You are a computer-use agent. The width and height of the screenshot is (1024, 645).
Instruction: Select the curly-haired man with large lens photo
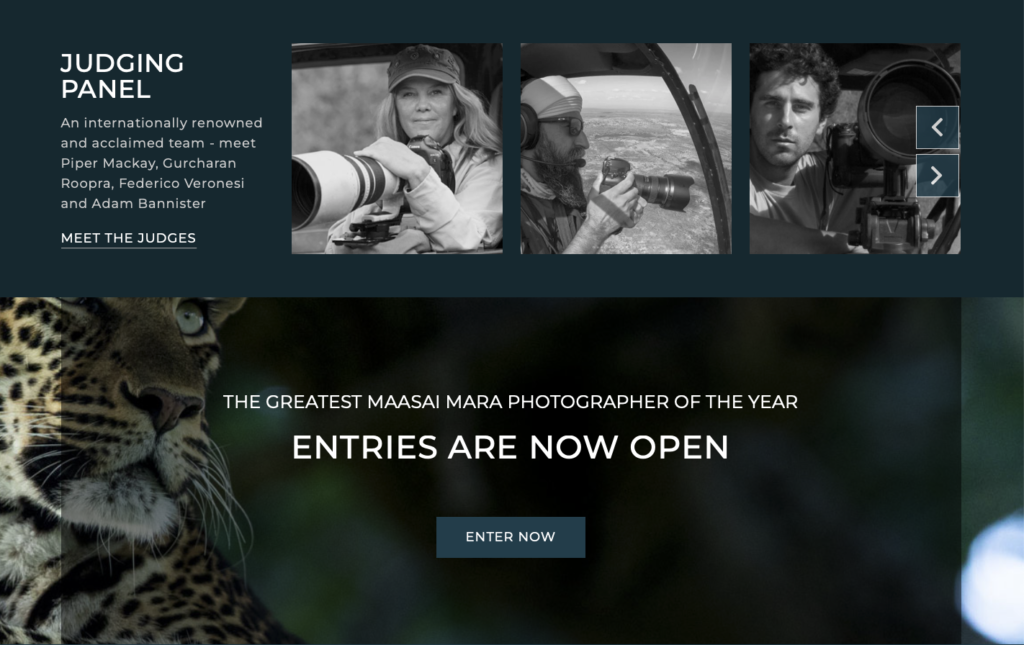tap(855, 148)
